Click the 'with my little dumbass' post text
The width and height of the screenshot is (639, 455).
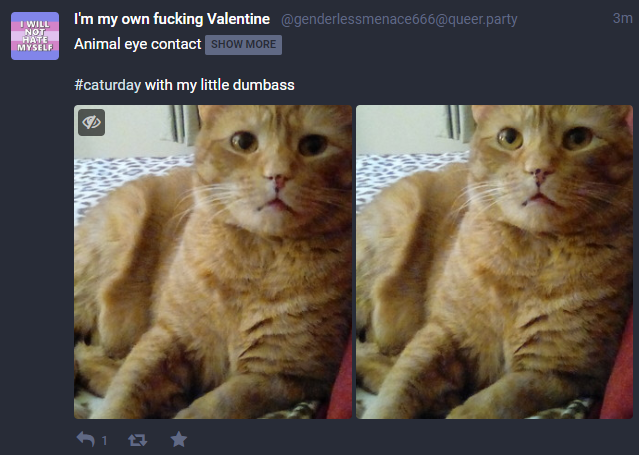pyautogui.click(x=220, y=85)
